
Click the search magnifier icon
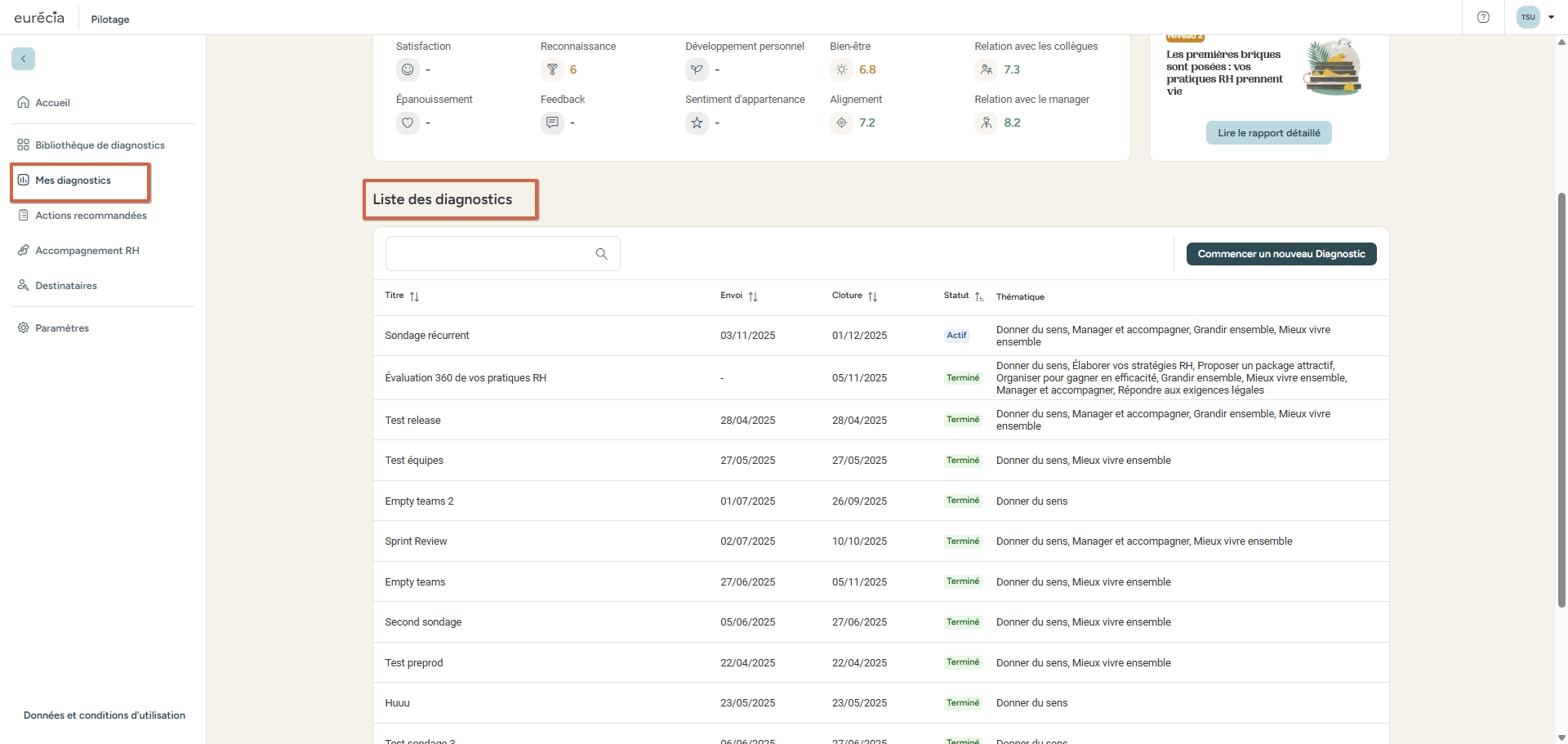601,254
